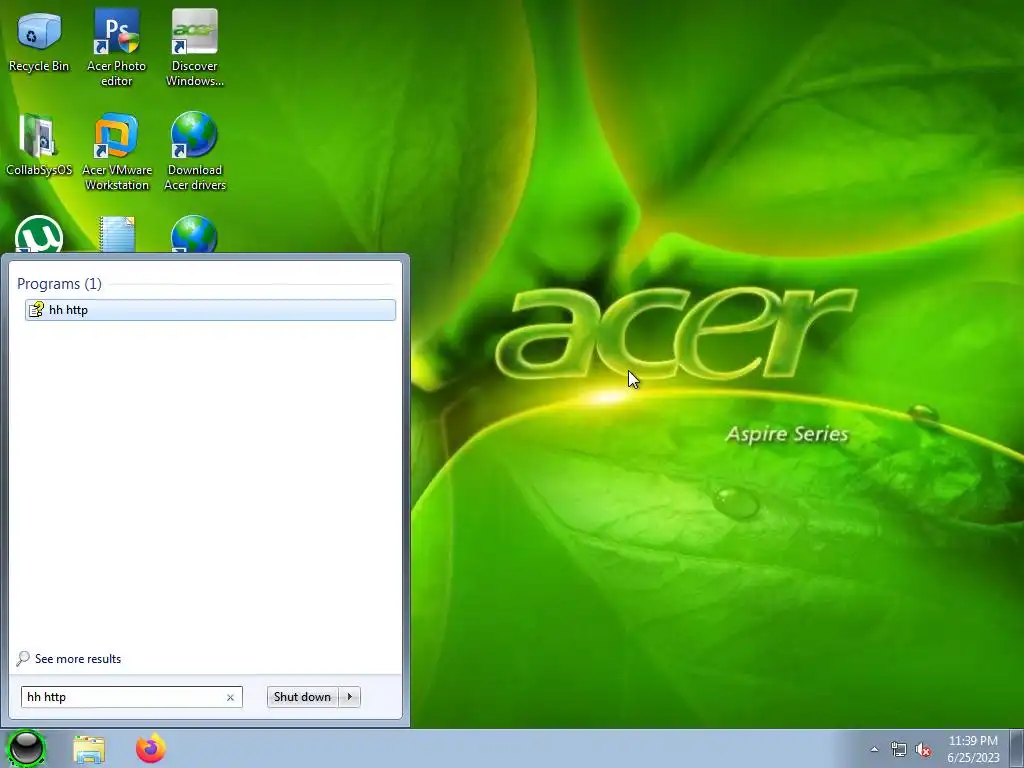
Task: Click the muted volume tray icon
Action: point(923,750)
